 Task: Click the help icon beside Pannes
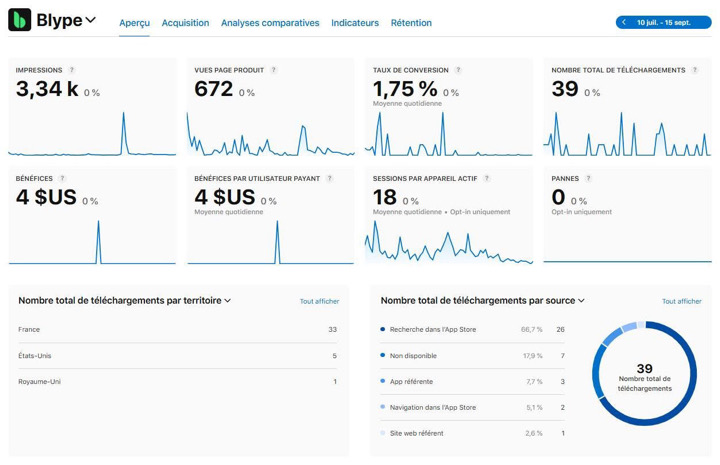point(589,180)
